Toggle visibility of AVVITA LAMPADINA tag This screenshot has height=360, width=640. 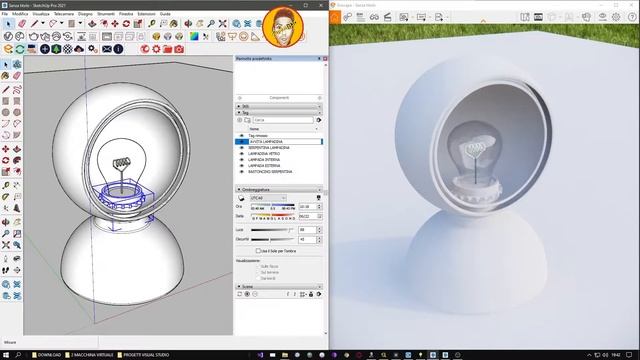tap(241, 142)
